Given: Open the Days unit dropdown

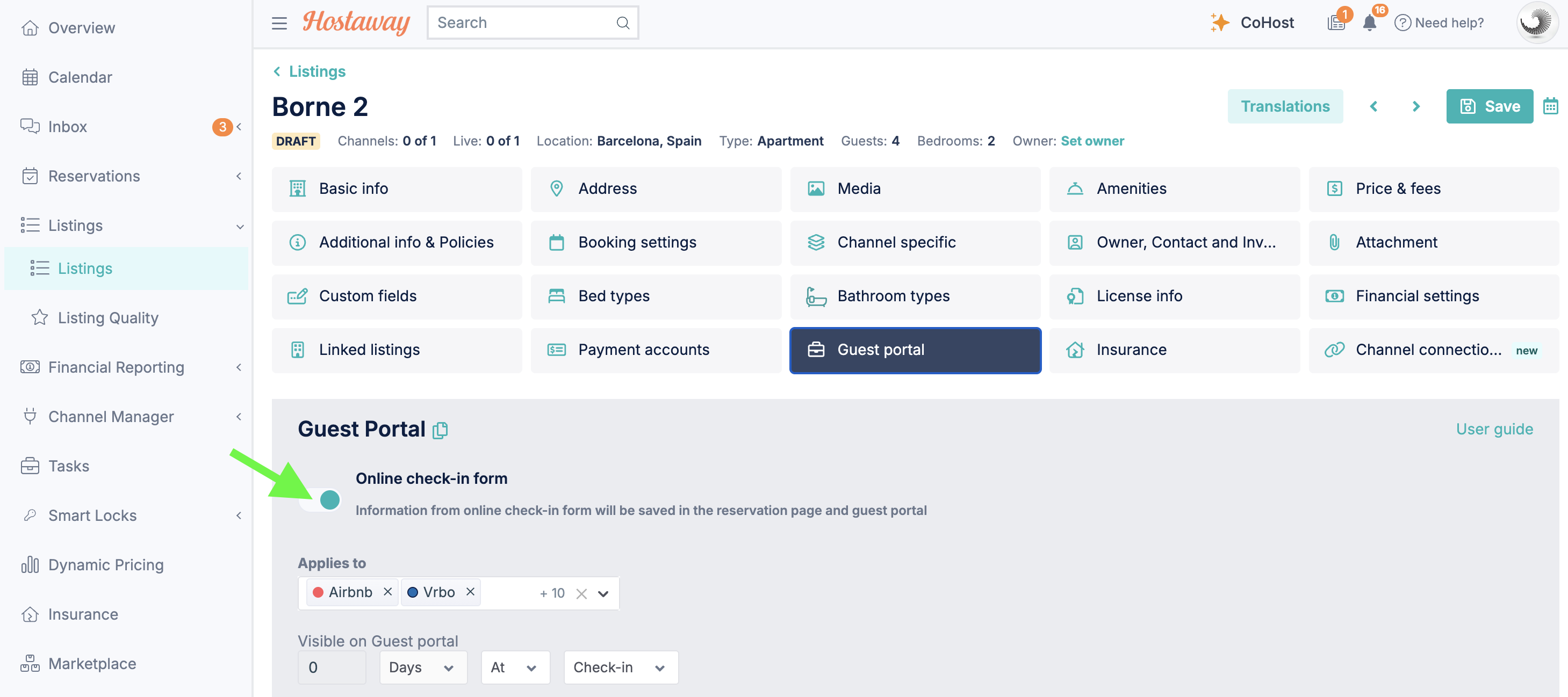Looking at the screenshot, I should [423, 667].
